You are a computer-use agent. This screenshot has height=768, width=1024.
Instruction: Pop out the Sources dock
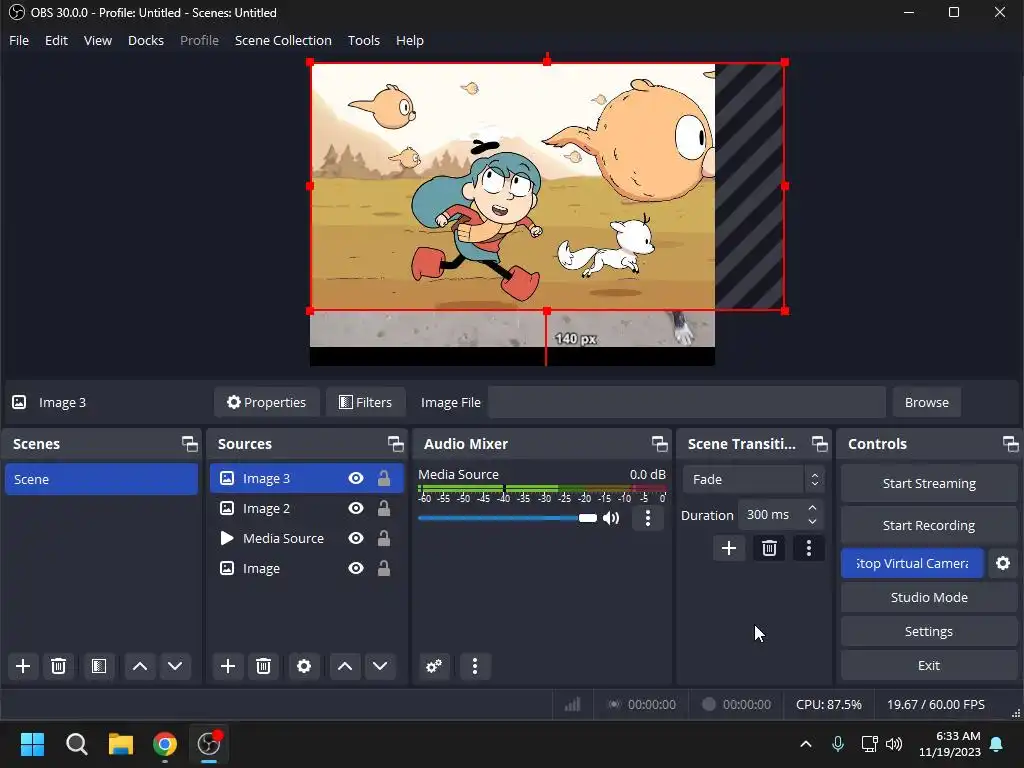coord(396,444)
